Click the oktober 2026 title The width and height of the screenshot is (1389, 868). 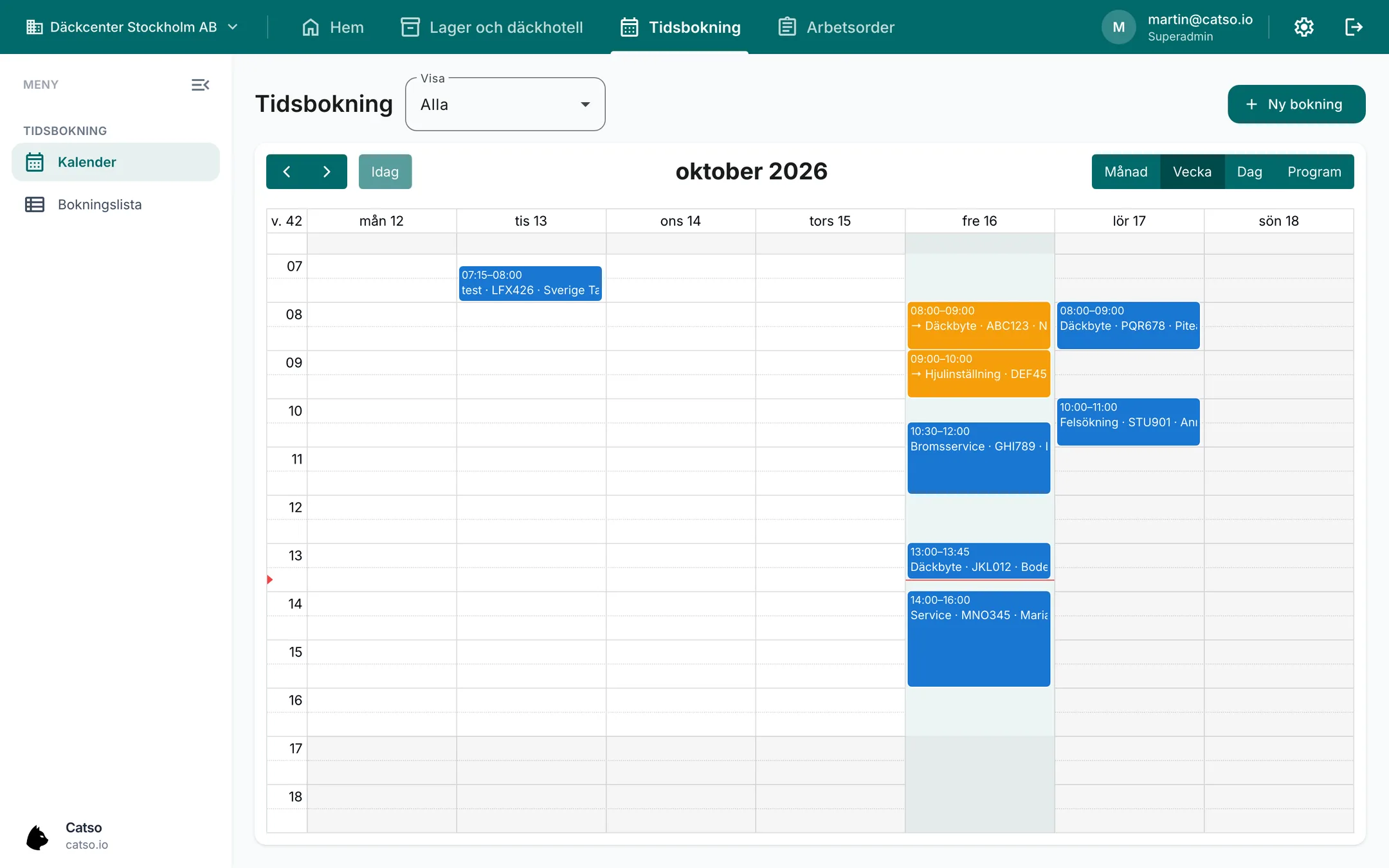coord(751,171)
